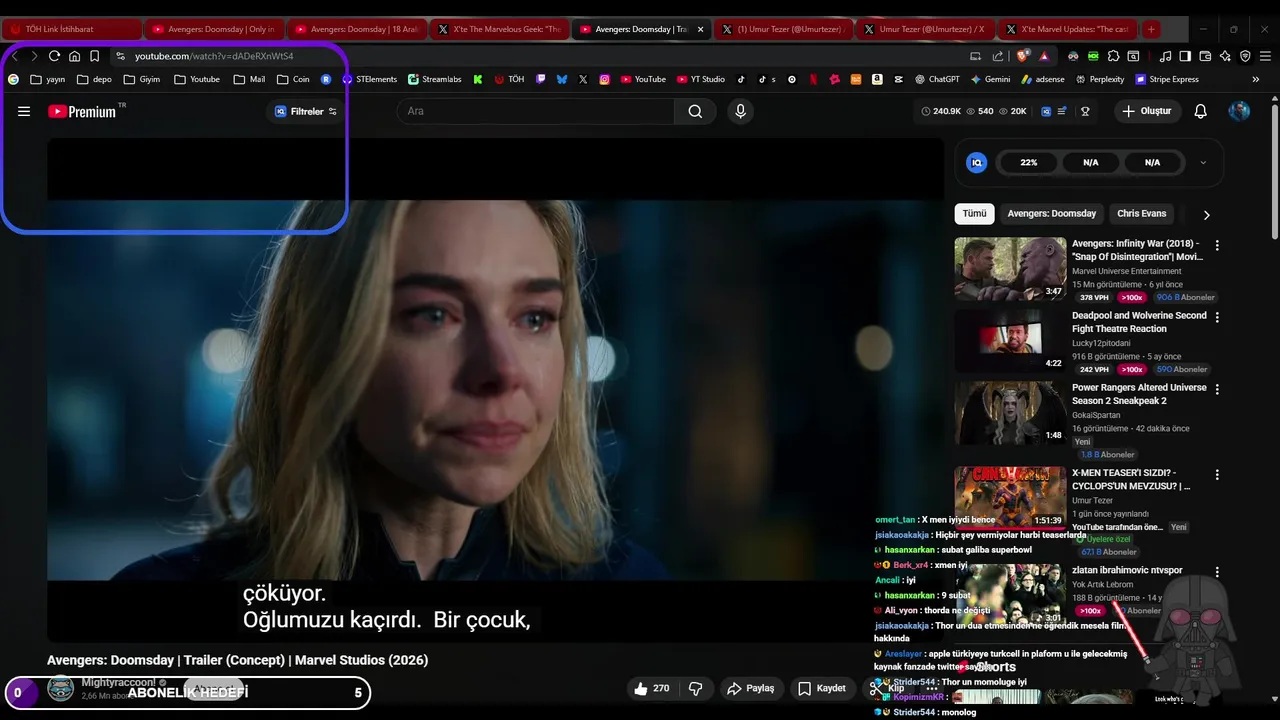Open the Coin bookmarks folder
1280x720 pixels.
[x=293, y=79]
